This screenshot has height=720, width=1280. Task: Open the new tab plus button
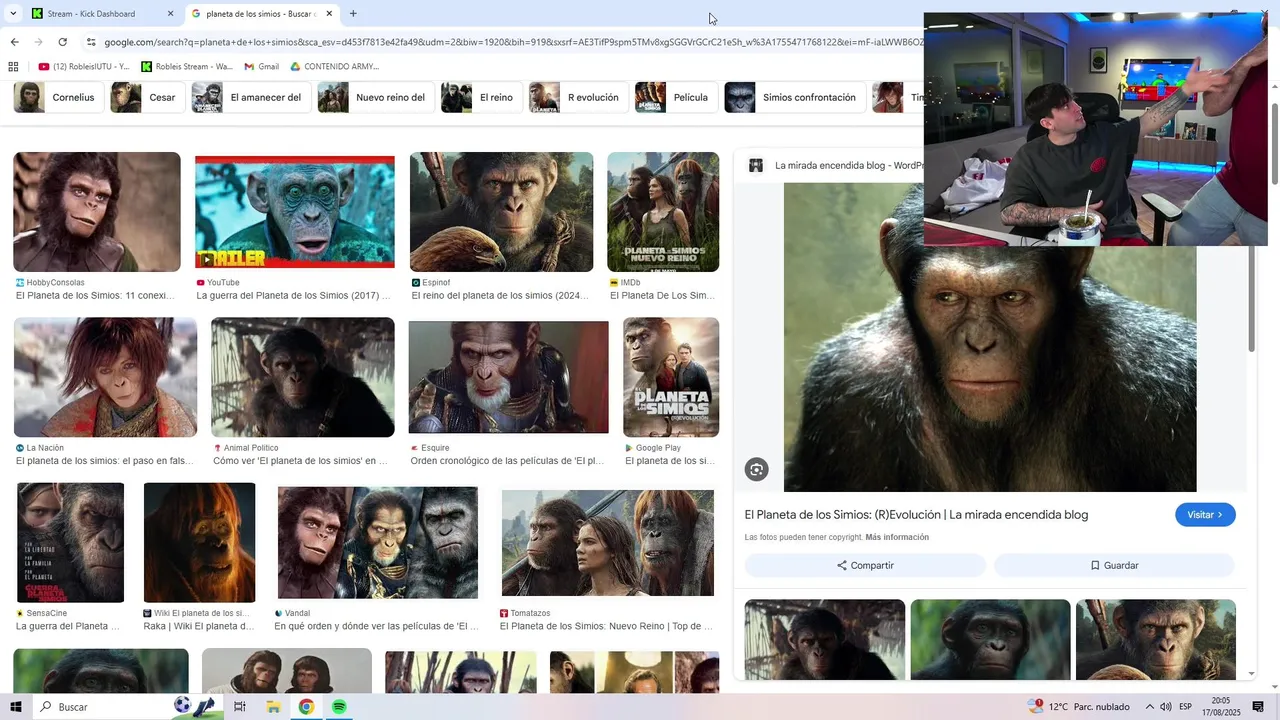353,14
